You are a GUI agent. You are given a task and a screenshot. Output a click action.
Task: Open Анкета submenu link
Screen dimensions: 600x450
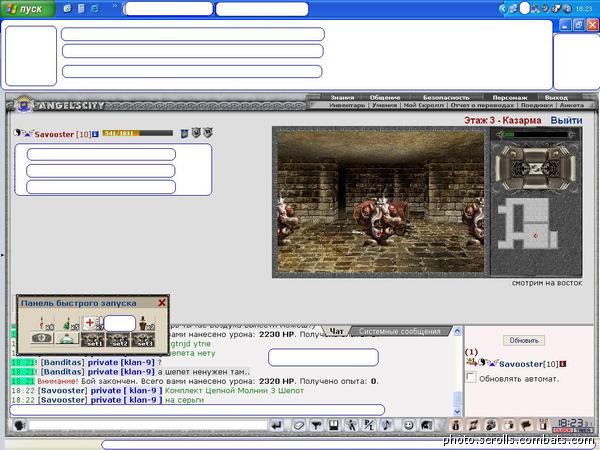(572, 105)
